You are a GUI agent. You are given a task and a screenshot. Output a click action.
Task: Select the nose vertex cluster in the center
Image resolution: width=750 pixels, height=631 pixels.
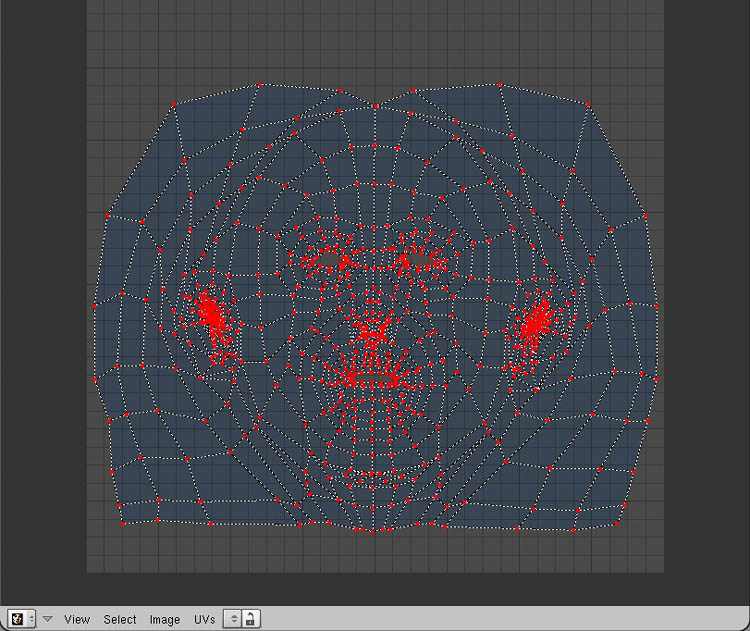pos(374,327)
